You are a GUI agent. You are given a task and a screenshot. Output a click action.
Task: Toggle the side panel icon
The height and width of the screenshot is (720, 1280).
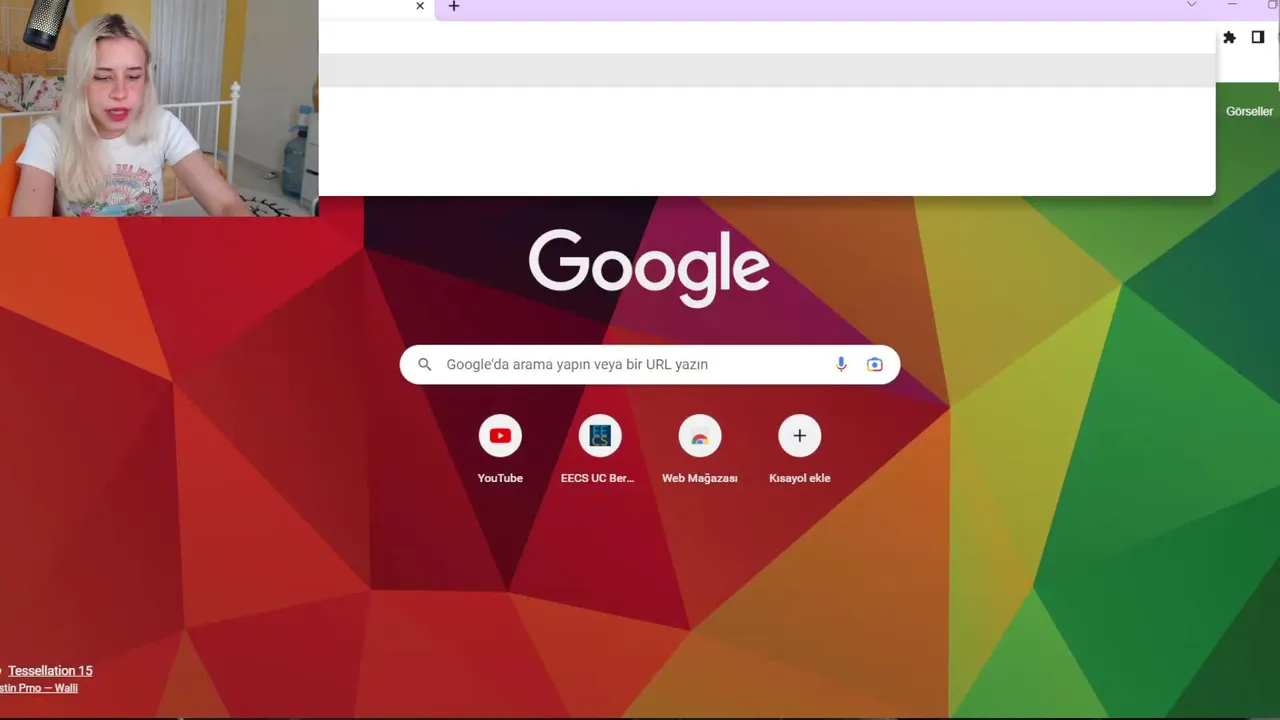point(1258,37)
